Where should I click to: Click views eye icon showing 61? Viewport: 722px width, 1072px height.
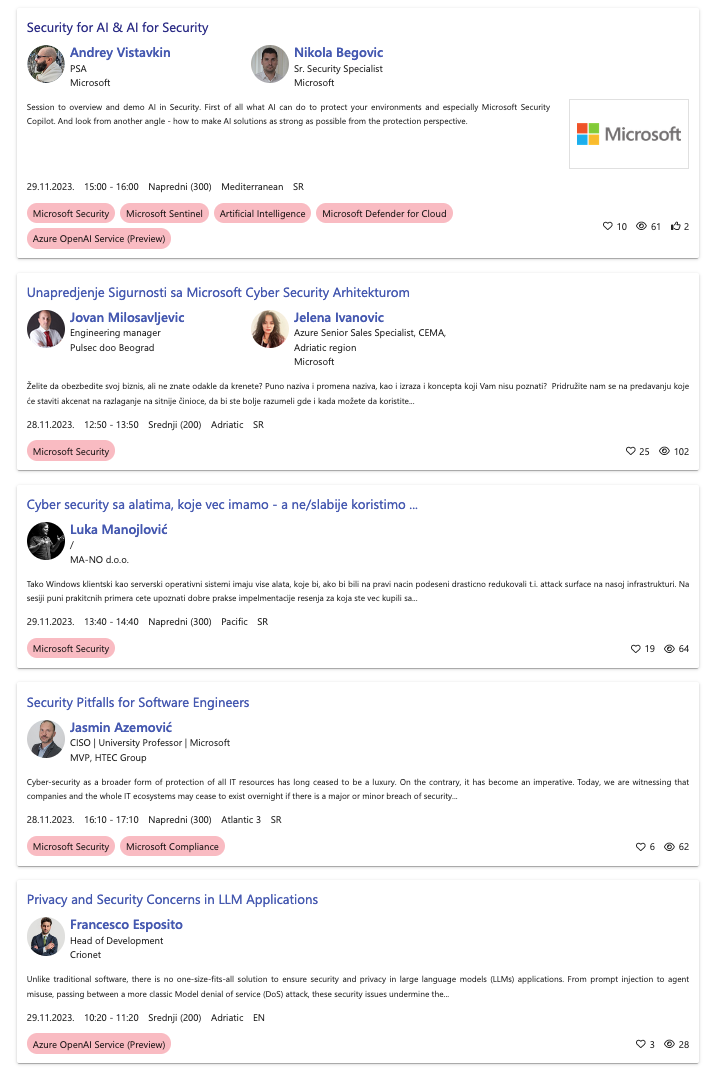click(x=641, y=226)
